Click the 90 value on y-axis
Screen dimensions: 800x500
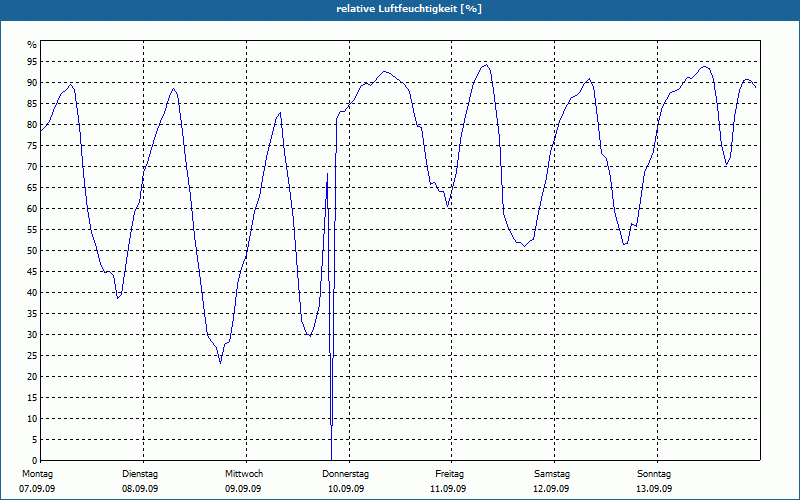pos(32,83)
